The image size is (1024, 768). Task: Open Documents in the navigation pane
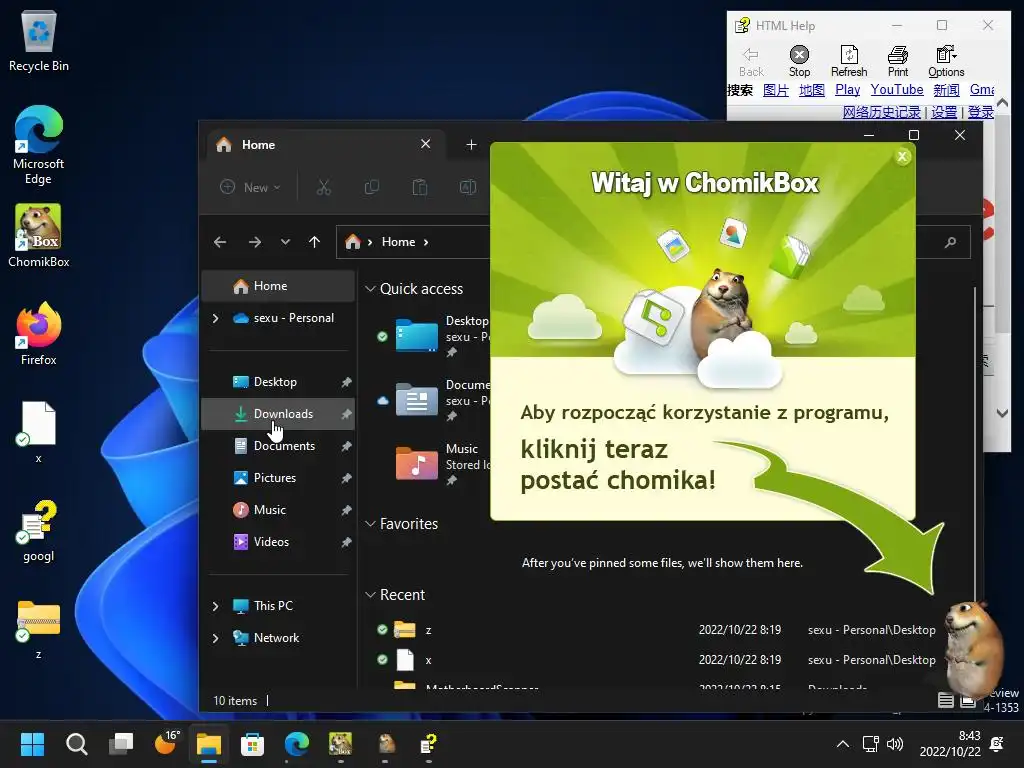(278, 446)
